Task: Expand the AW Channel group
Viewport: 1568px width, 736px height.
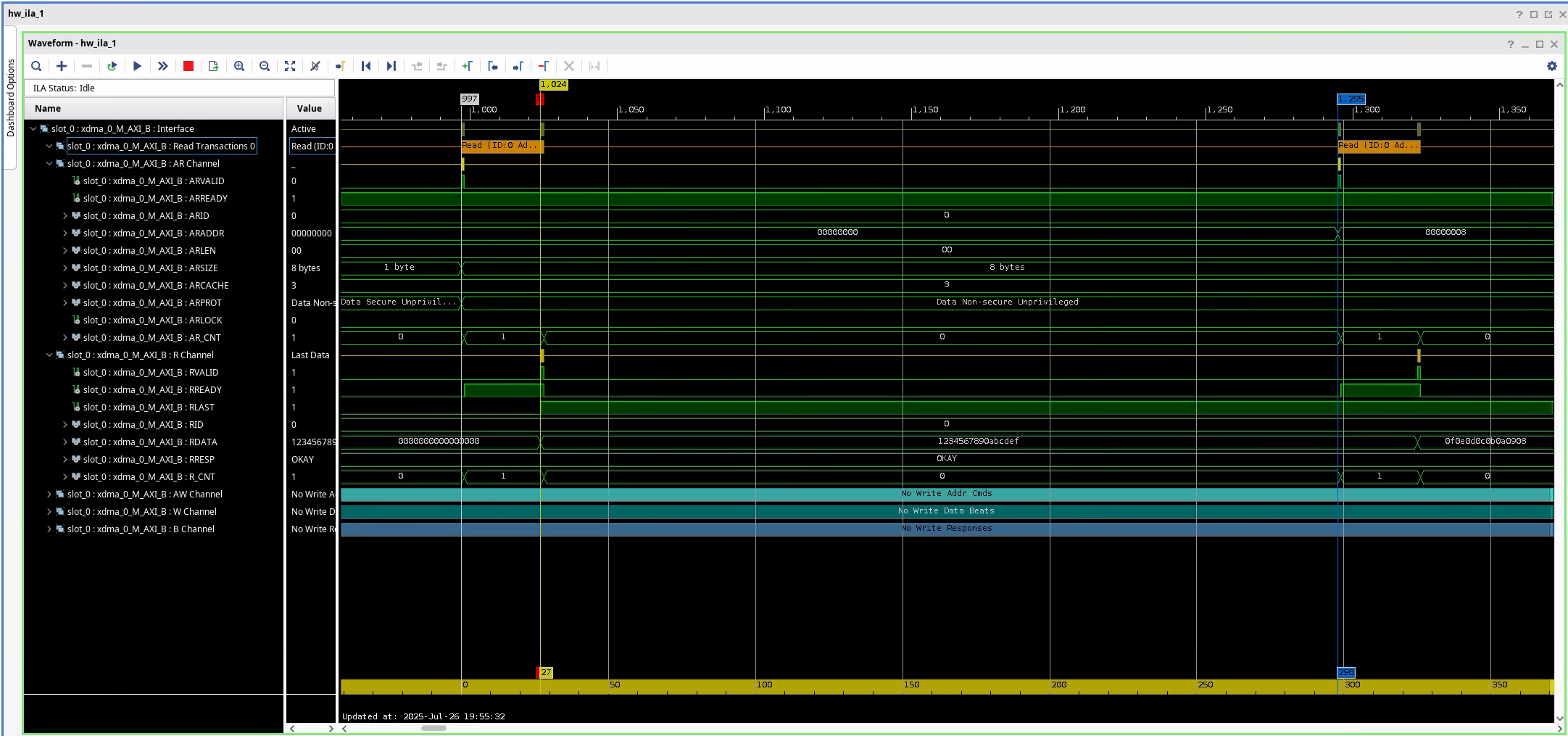Action: 49,495
